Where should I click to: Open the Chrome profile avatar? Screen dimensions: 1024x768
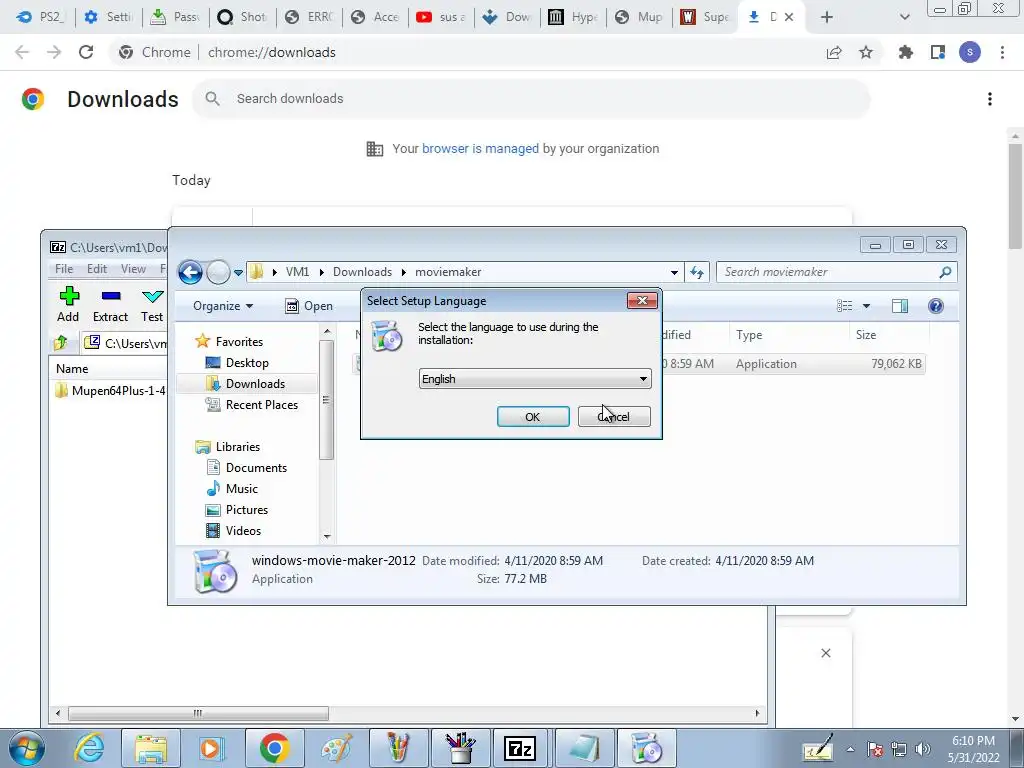click(970, 52)
